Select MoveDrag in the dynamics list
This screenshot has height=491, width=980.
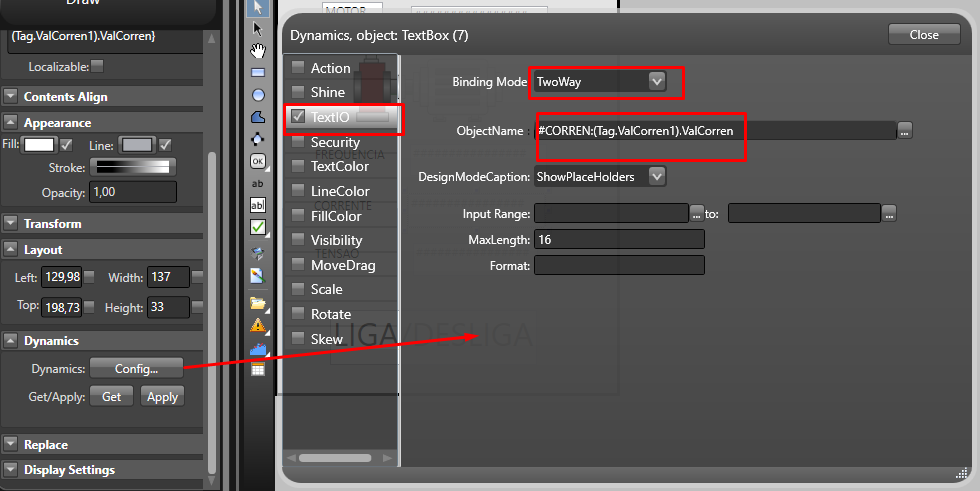click(340, 265)
